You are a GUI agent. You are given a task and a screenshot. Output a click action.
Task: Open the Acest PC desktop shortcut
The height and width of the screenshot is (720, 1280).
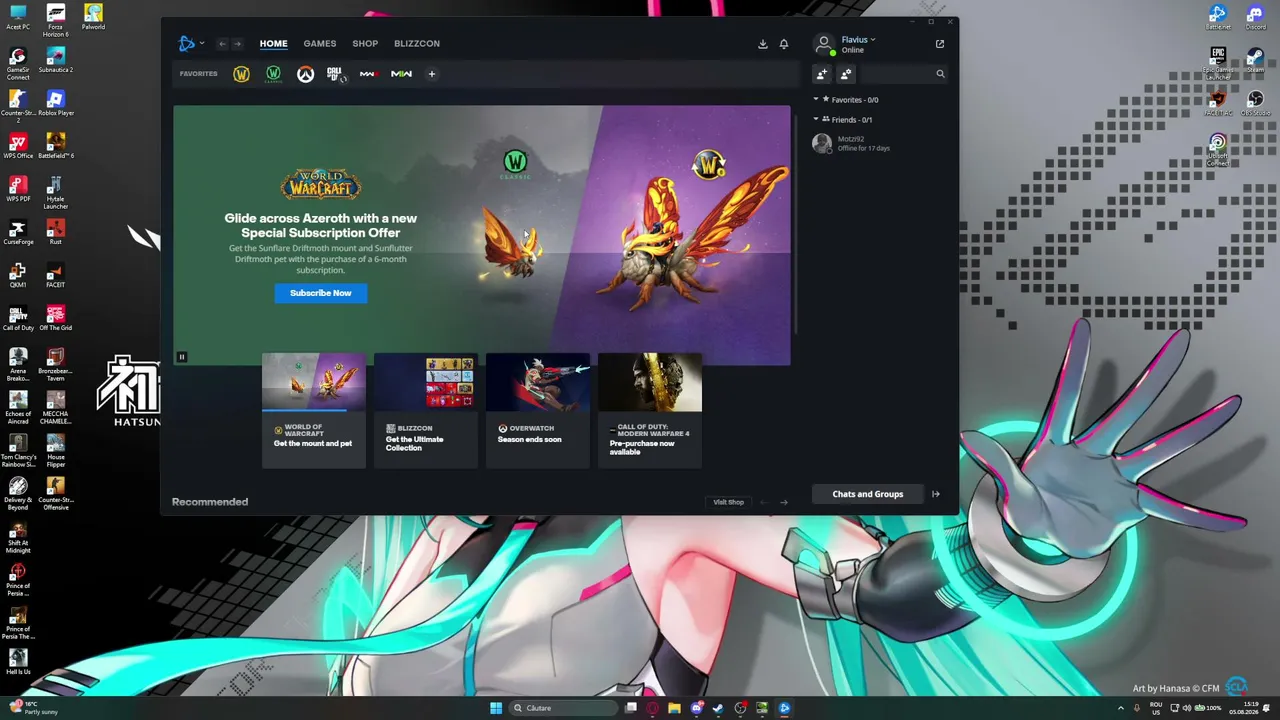point(18,17)
